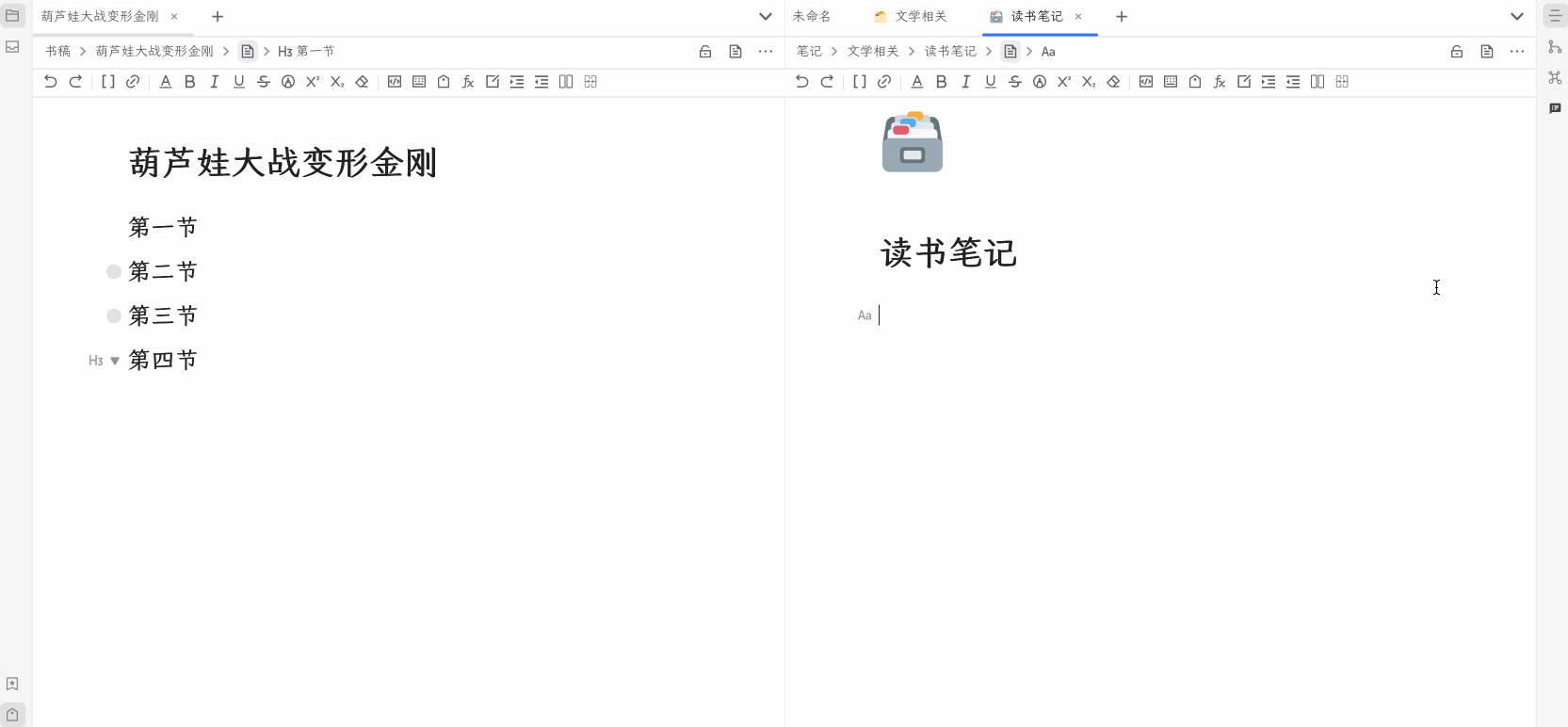1568x727 pixels.
Task: Open the graph view icon in right sidebar
Action: pos(1555,47)
